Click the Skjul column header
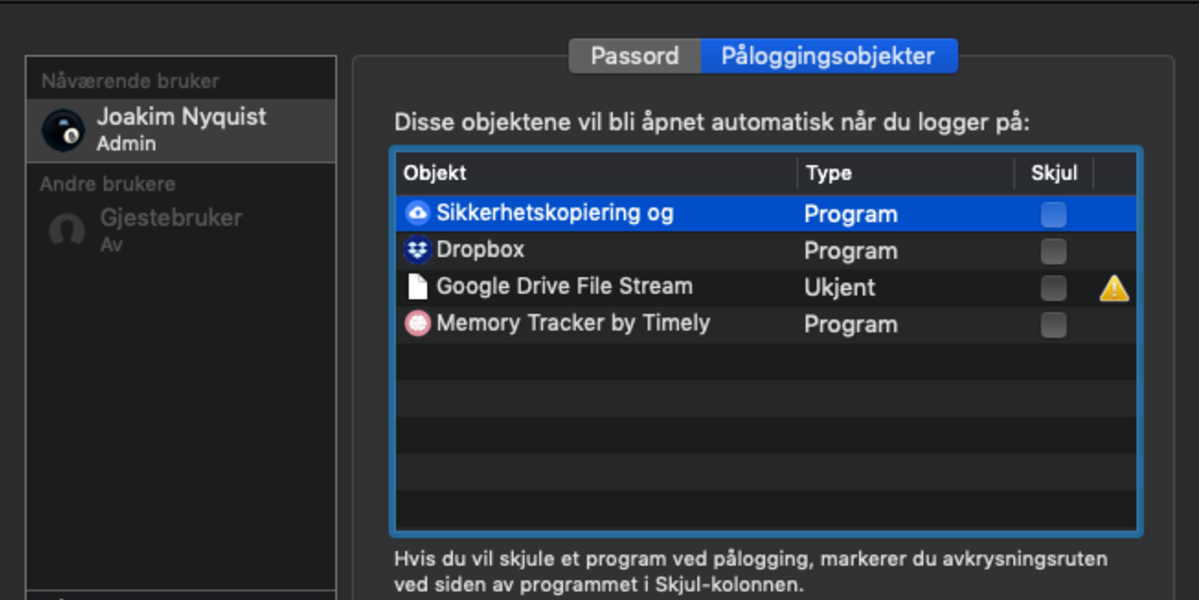This screenshot has height=600, width=1200. click(x=1054, y=173)
